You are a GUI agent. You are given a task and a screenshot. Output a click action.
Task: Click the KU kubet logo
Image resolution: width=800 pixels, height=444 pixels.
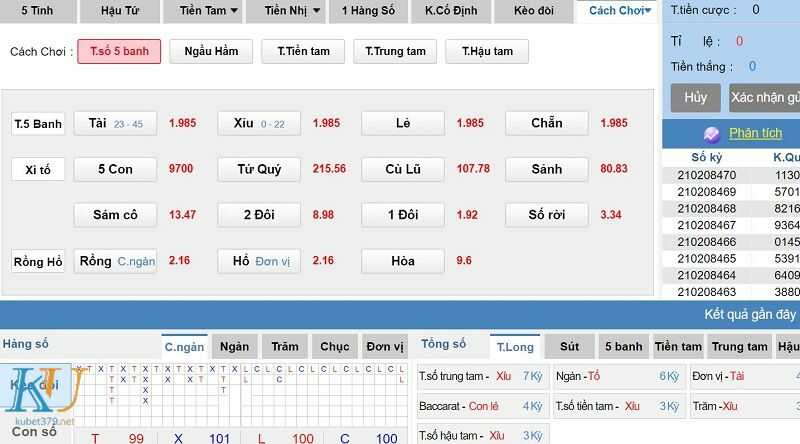[x=37, y=396]
